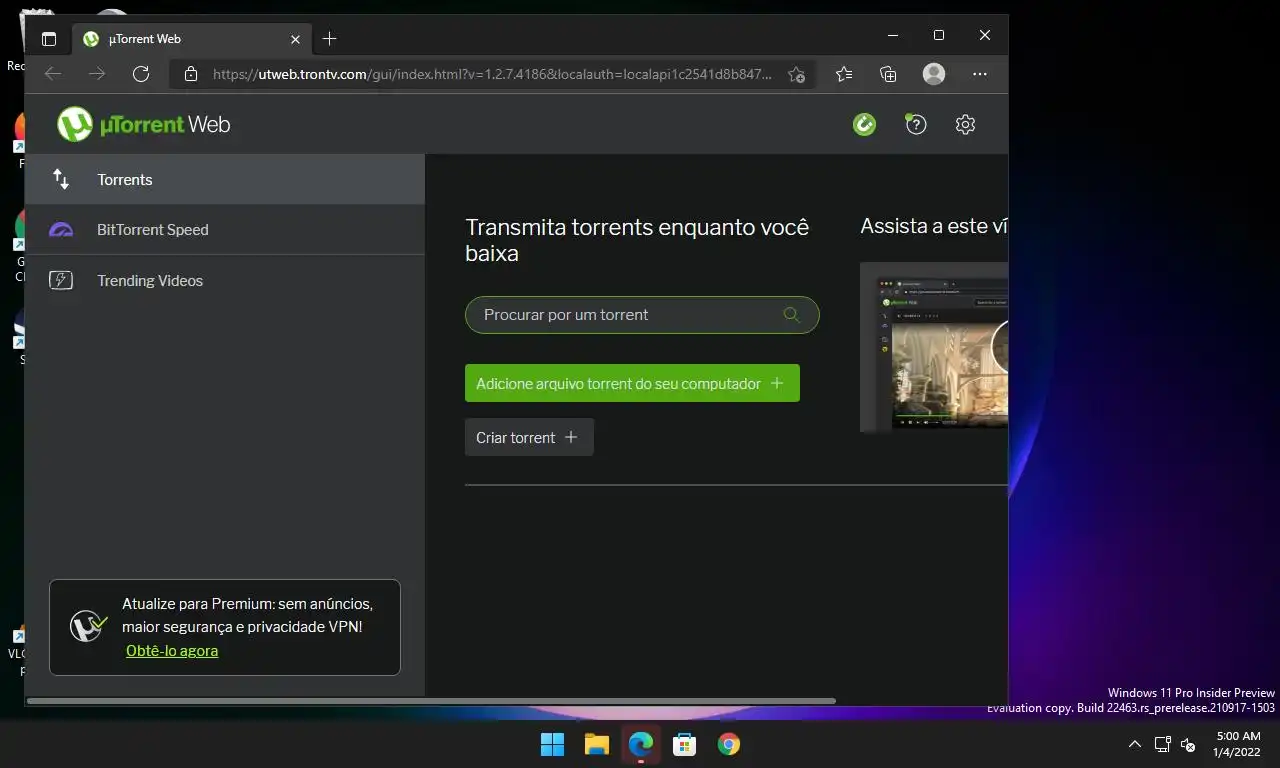This screenshot has height=768, width=1280.
Task: Click the Torrents up-down arrows icon
Action: point(61,179)
